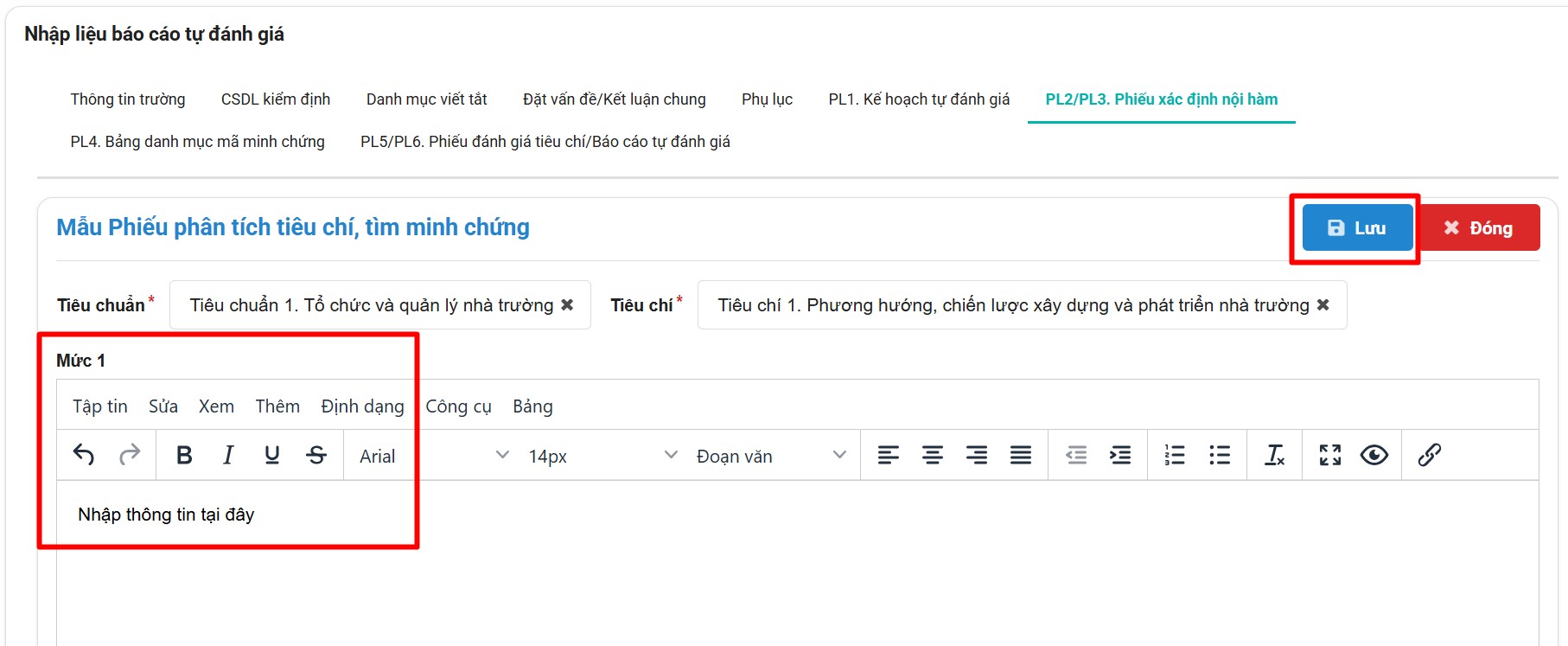
Task: Apply strikethrough formatting
Action: pyautogui.click(x=316, y=455)
